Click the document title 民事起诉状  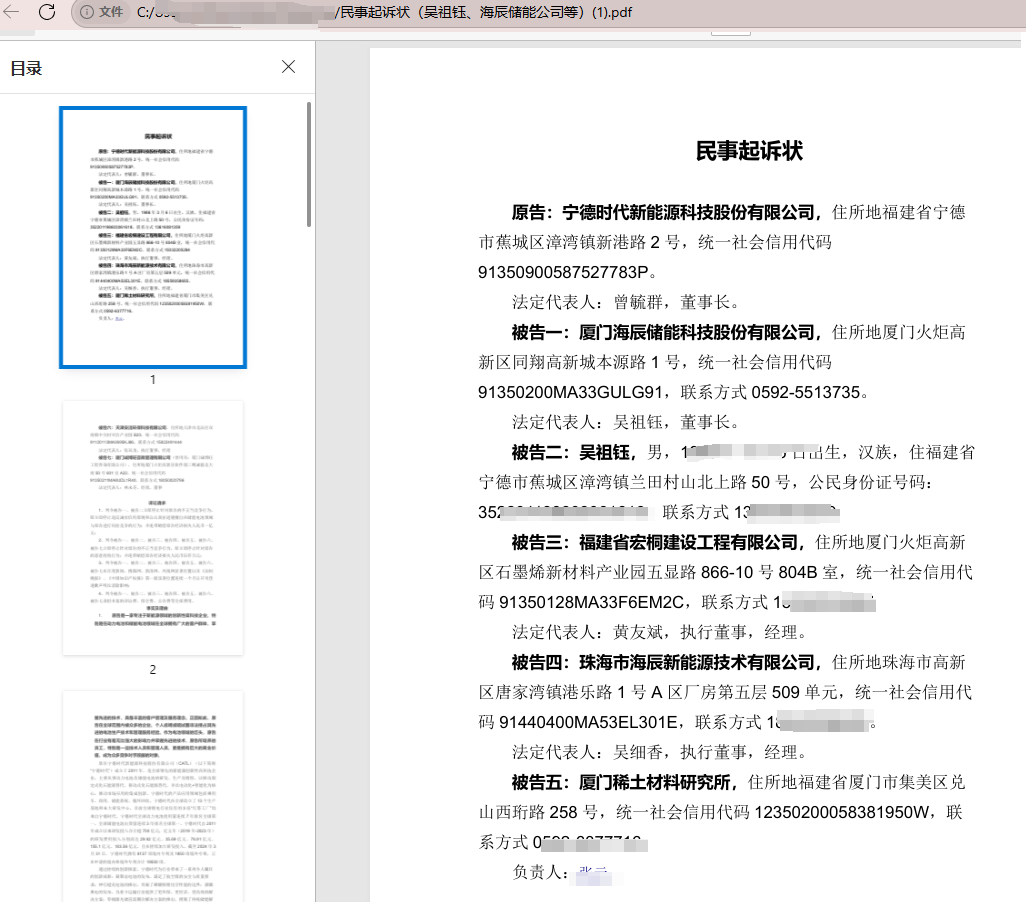tap(749, 151)
